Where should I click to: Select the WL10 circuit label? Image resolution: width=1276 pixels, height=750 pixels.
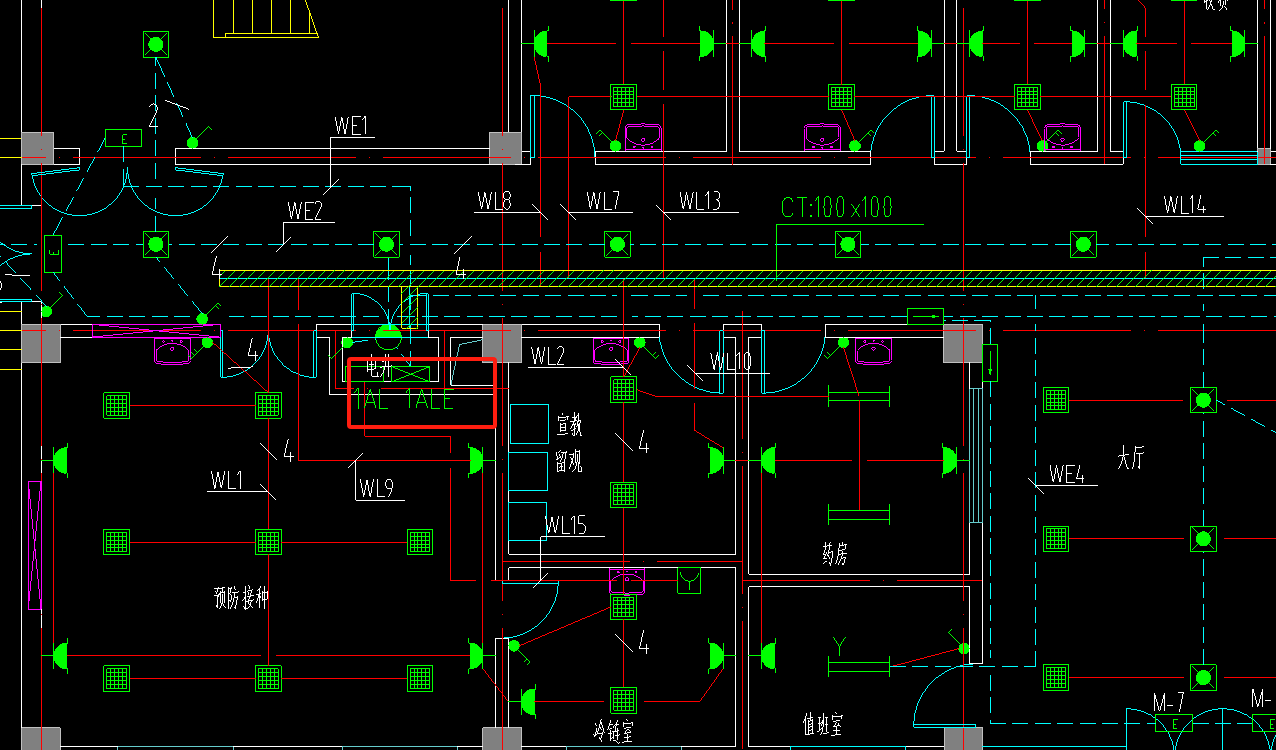[731, 361]
